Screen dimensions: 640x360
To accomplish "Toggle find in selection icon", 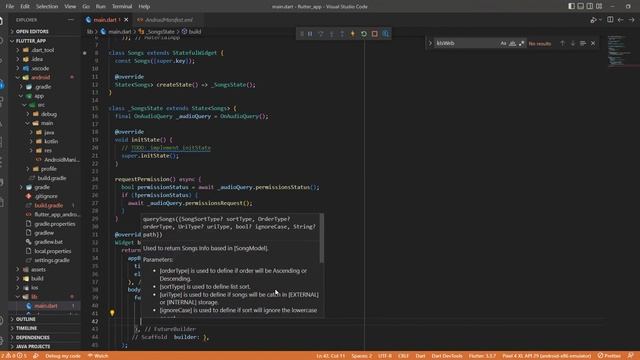I will (x=583, y=43).
